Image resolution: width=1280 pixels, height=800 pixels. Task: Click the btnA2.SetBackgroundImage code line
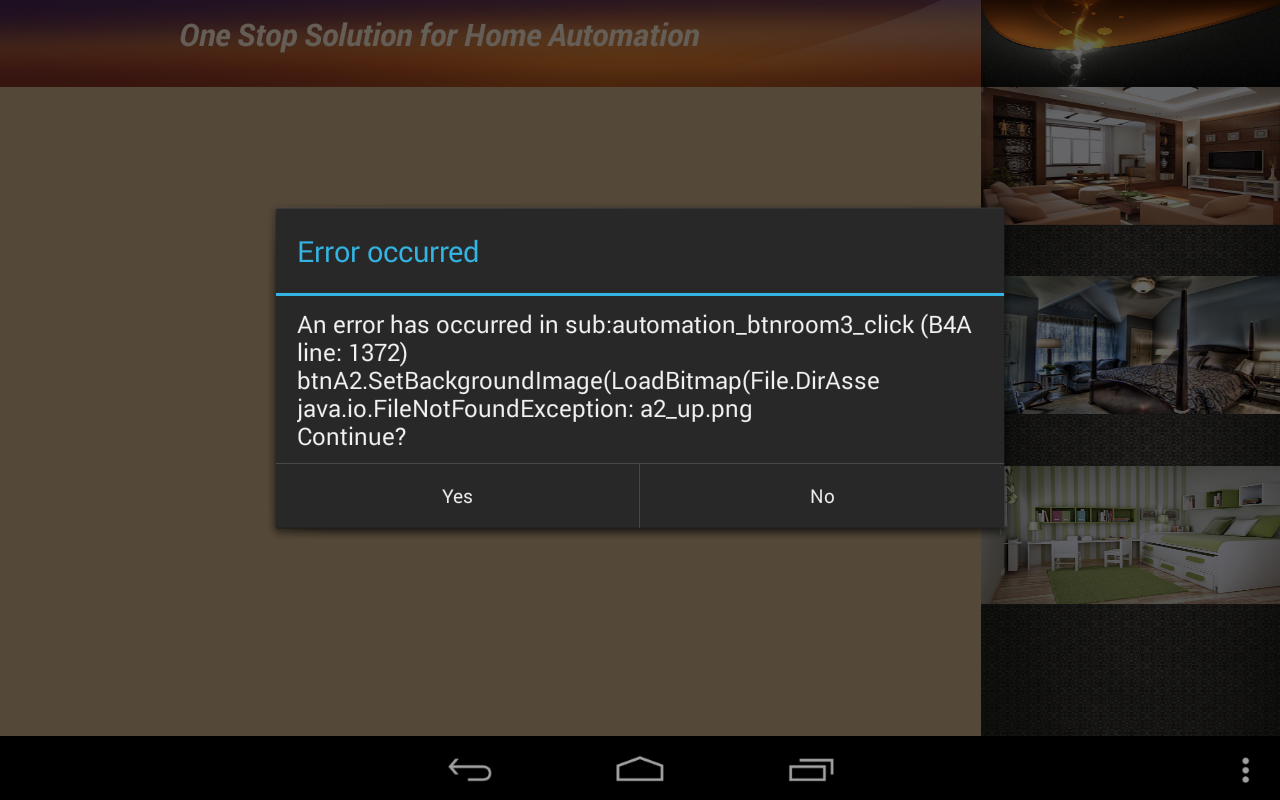coord(588,381)
